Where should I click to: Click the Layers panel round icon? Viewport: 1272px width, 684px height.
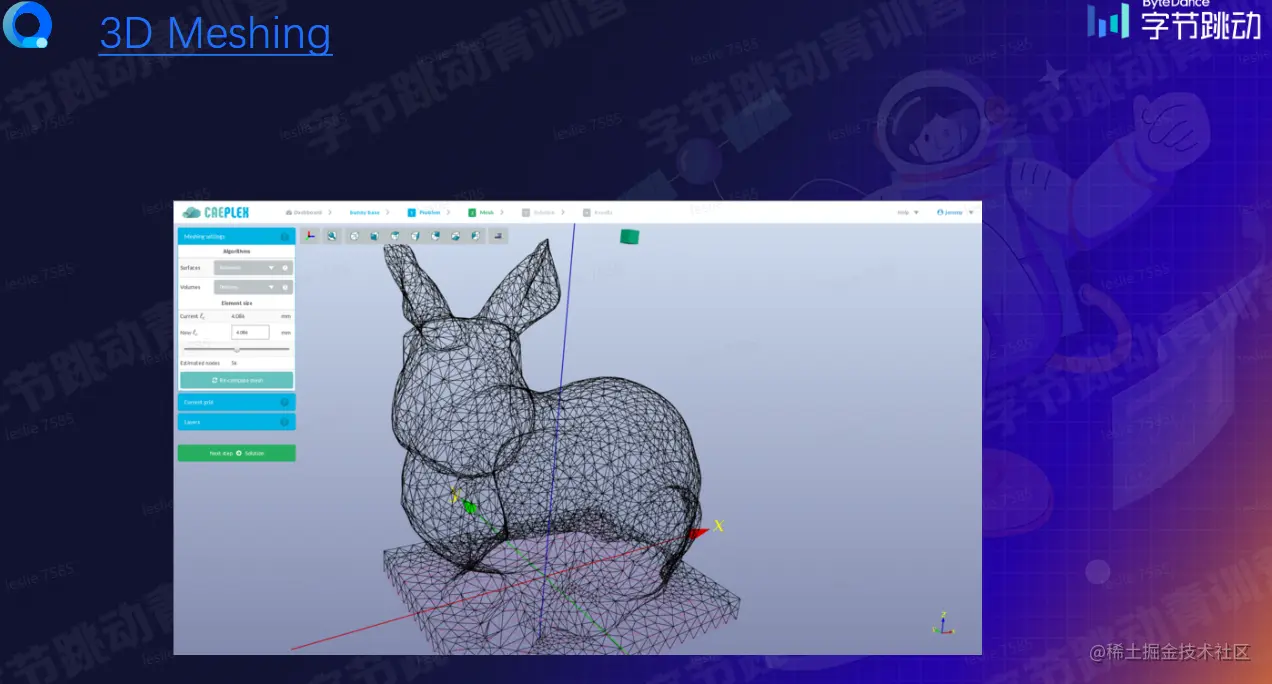pos(285,422)
